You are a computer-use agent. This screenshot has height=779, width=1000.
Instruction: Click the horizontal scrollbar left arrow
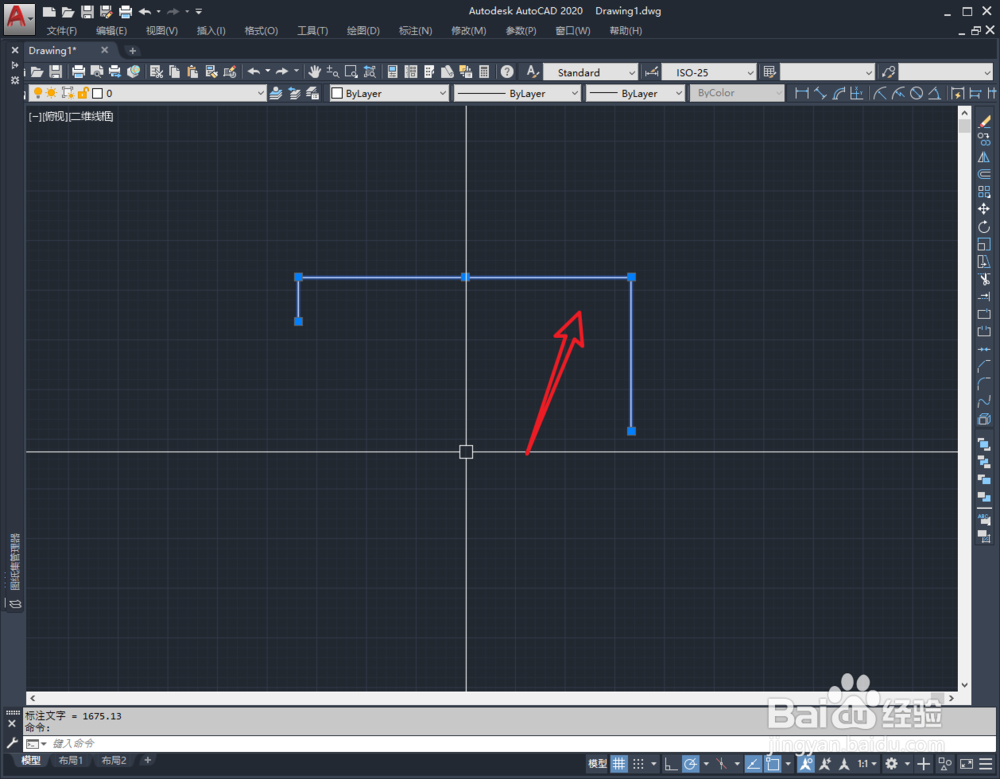click(x=33, y=699)
